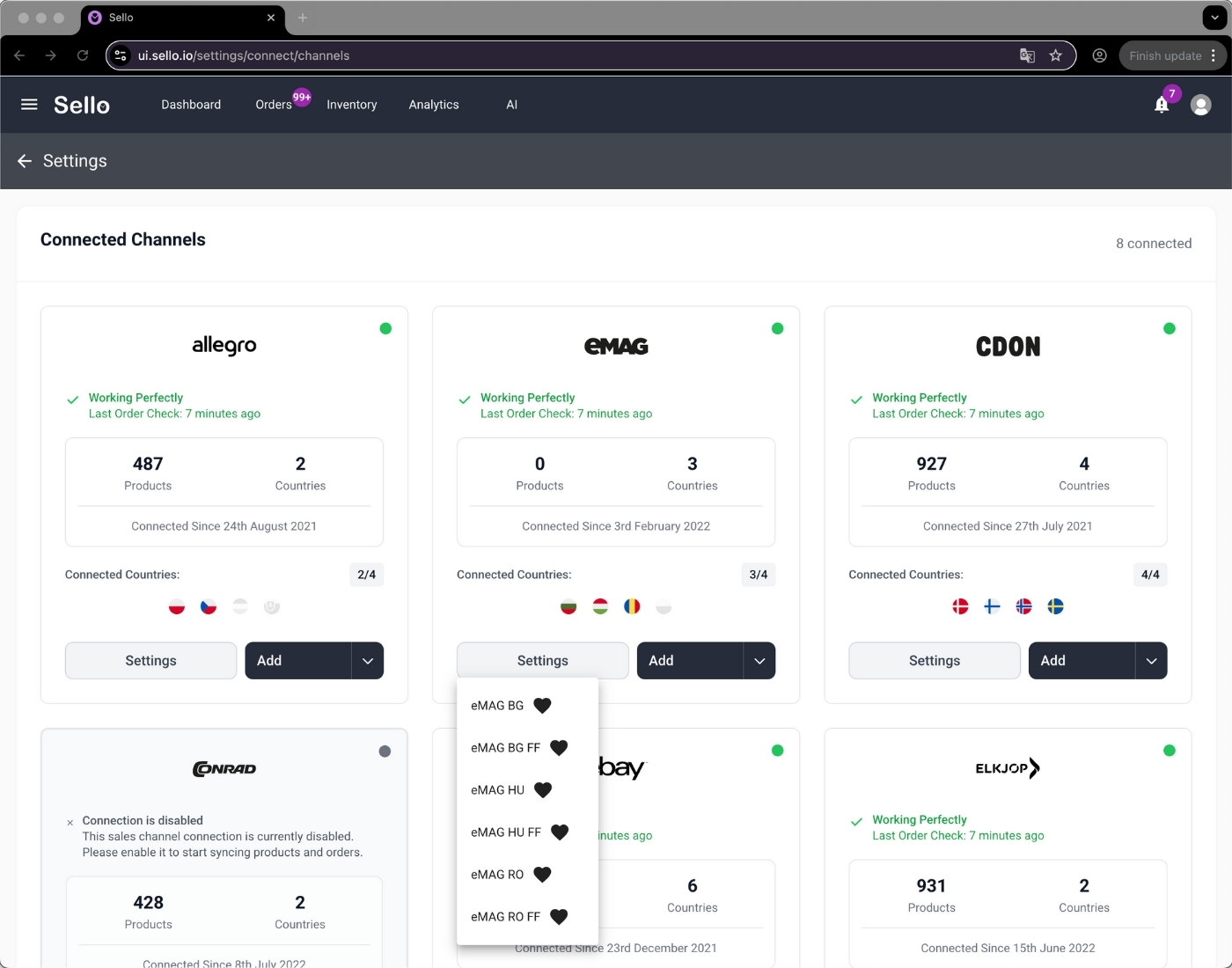
Task: Open the hamburger menu next to Sello logo
Action: pos(28,104)
